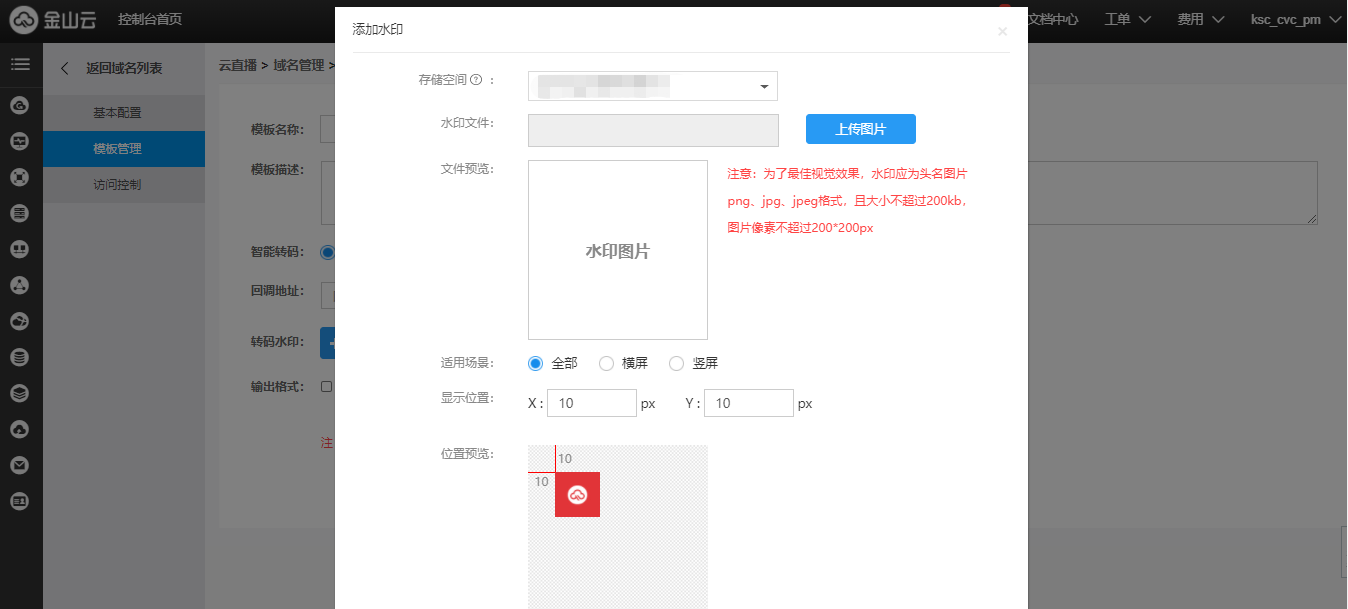1348x609 pixels.
Task: Click 返回域名列表 link
Action: click(124, 68)
